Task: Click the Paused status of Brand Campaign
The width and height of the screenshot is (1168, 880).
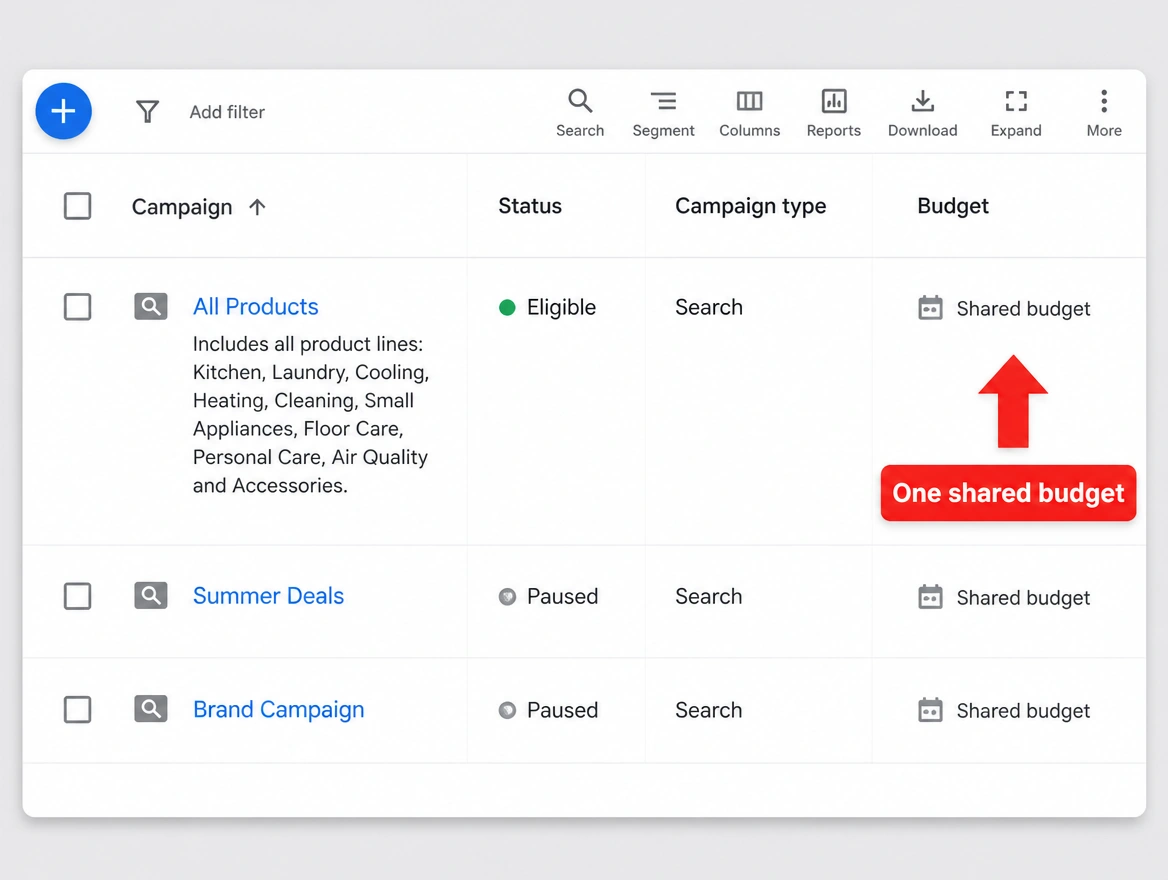Action: click(x=562, y=710)
